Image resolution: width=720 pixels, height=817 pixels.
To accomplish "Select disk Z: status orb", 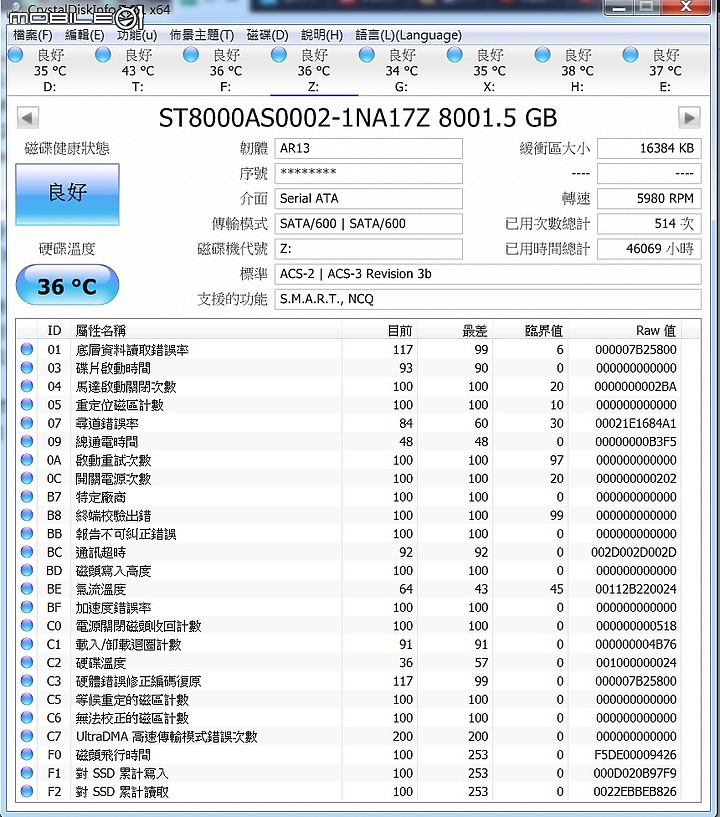I will coord(279,54).
